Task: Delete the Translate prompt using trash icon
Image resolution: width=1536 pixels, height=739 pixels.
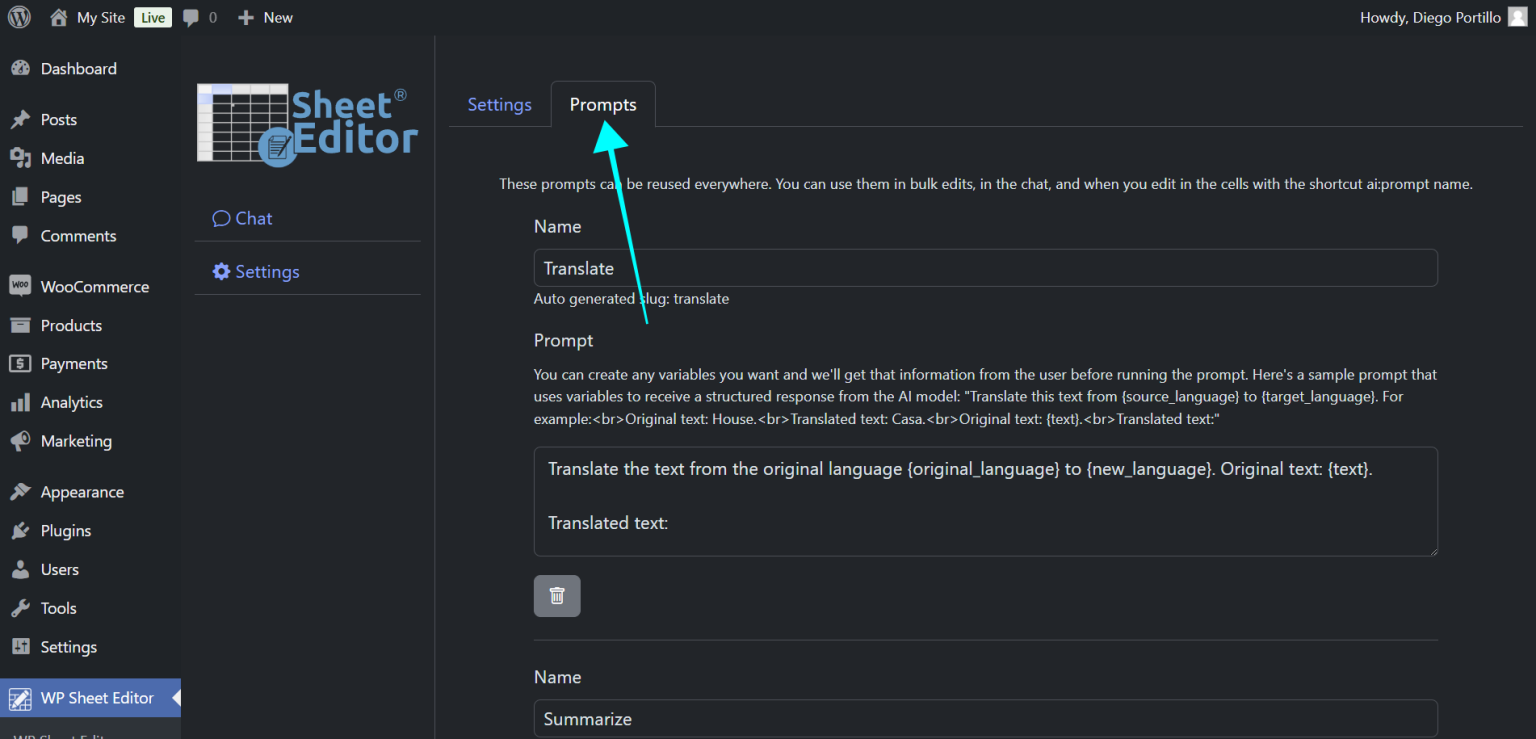Action: (x=557, y=595)
